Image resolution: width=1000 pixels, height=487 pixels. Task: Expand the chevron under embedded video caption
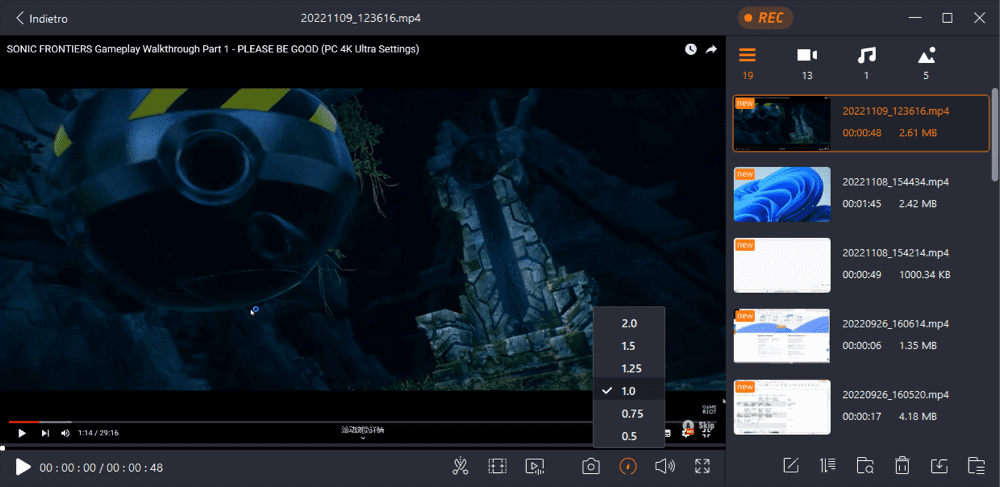click(362, 437)
